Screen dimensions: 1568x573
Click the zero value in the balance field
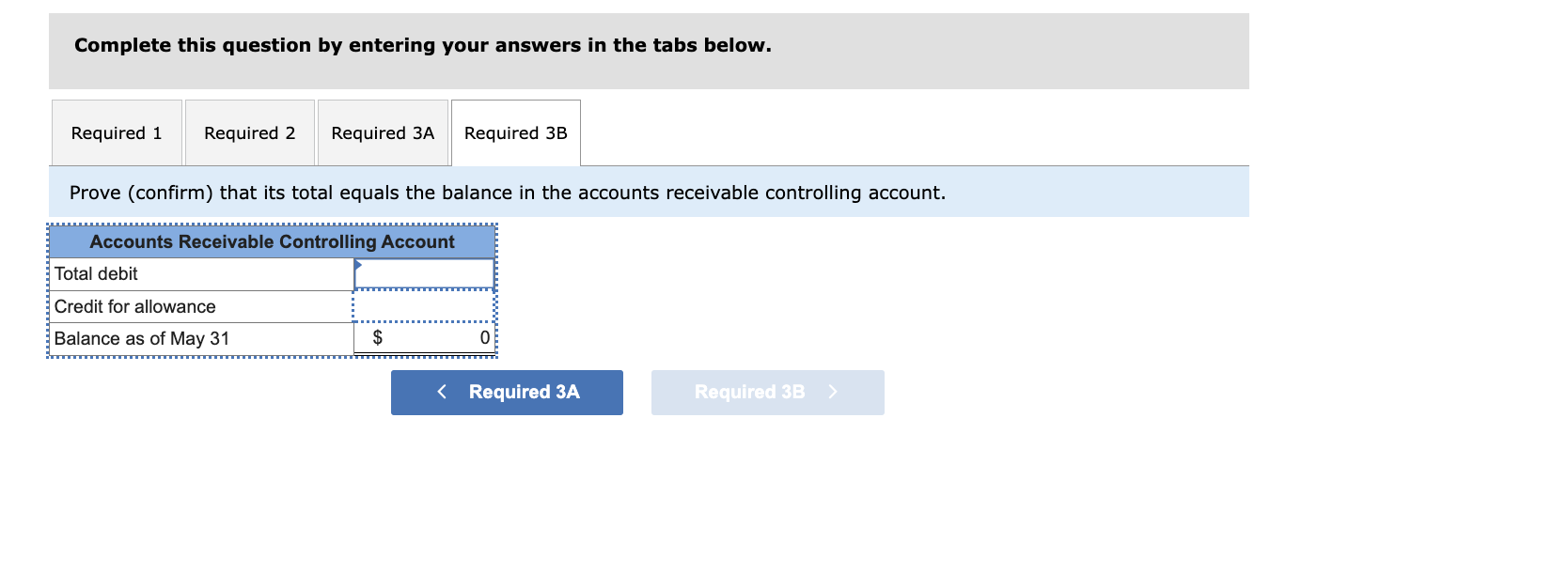482,337
